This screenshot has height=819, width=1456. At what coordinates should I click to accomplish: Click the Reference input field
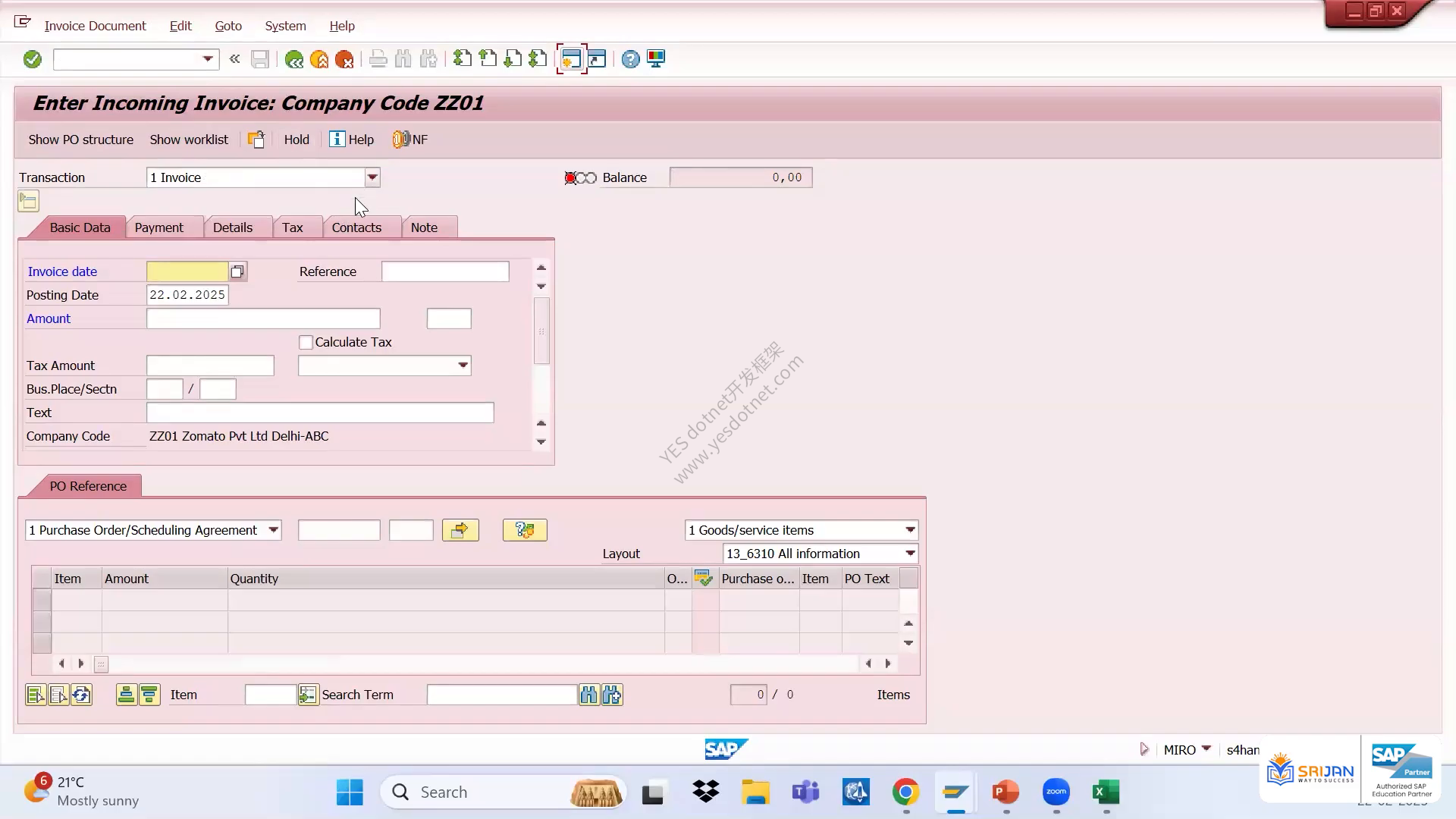click(x=445, y=271)
